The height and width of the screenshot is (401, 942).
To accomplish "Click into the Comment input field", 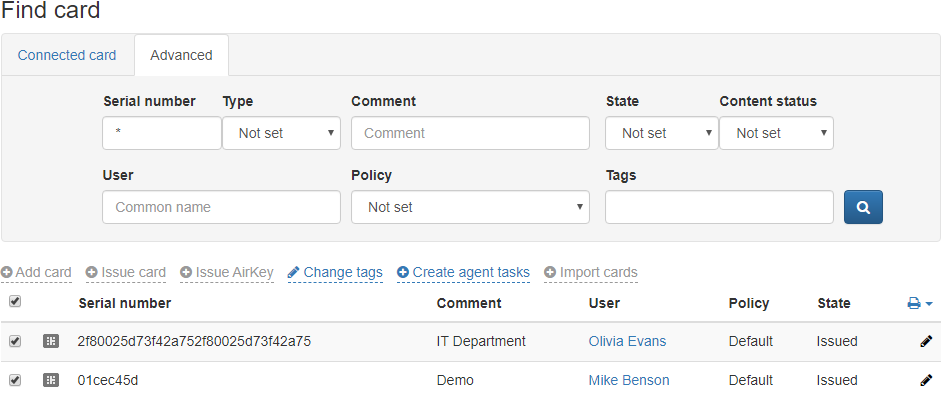I will point(470,133).
